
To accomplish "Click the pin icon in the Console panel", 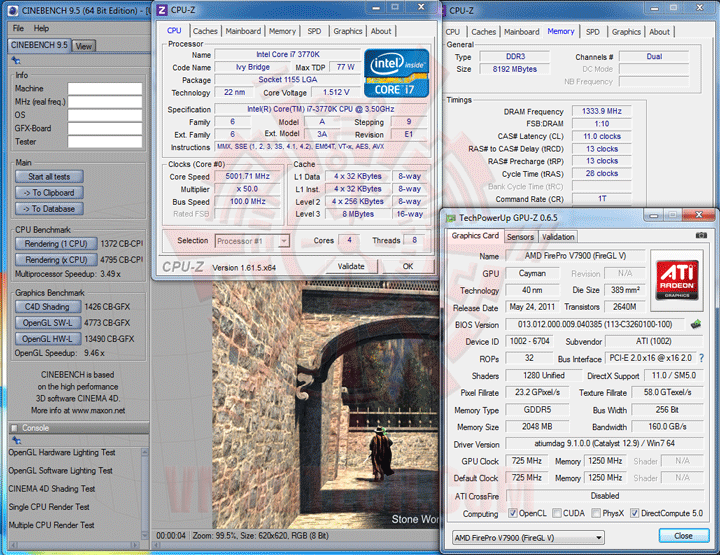I will tap(17, 440).
